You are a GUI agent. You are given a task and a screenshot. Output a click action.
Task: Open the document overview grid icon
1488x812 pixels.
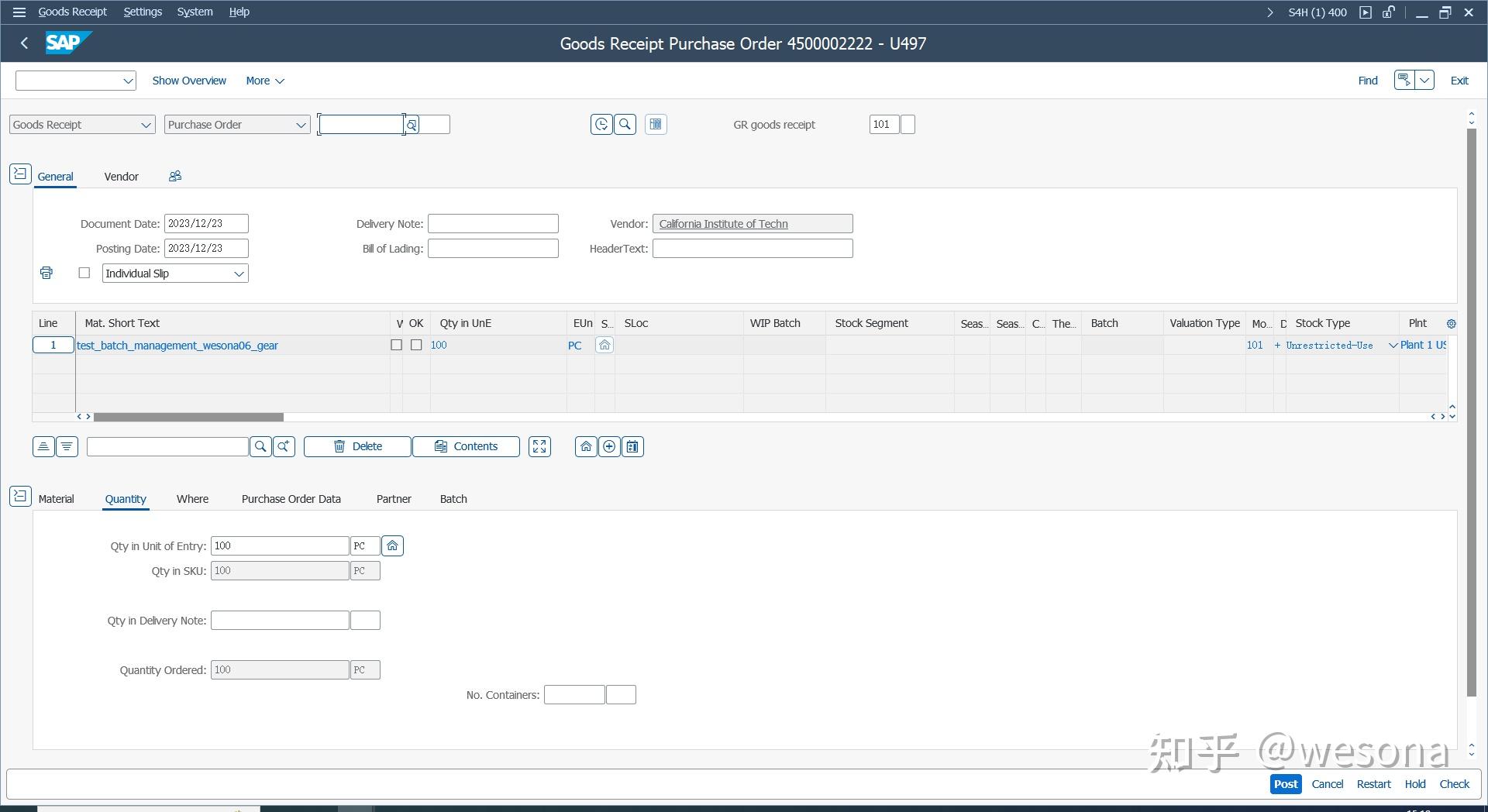tap(656, 124)
